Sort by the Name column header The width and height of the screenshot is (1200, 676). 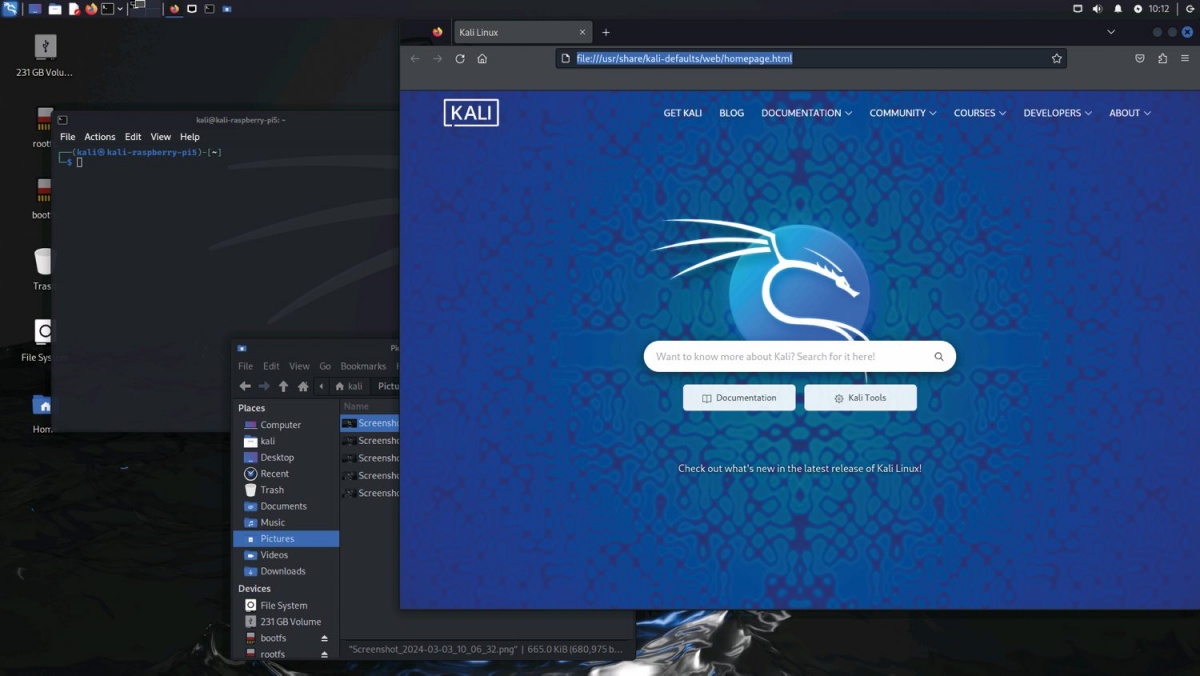click(369, 406)
